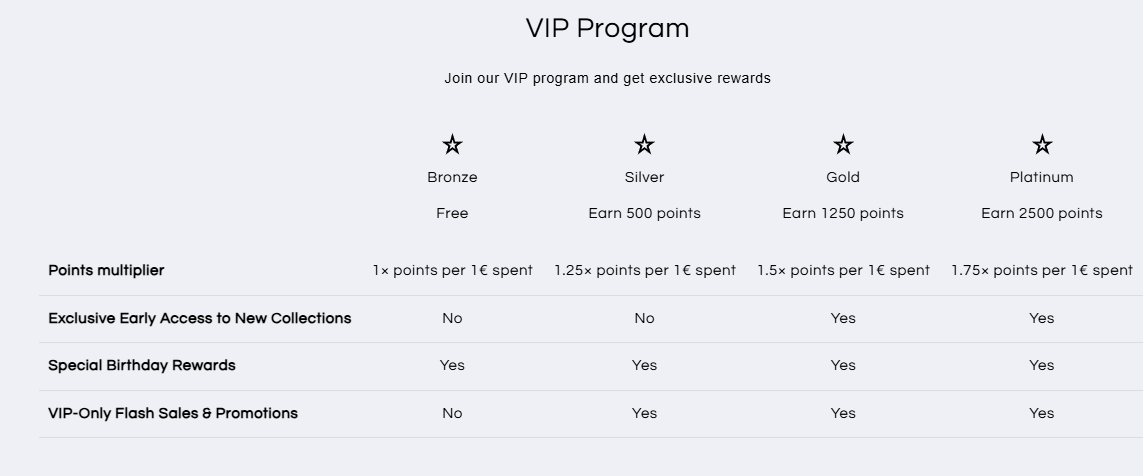Click 'Earn 1250 points' under Gold
Screen dimensions: 1143x476
(x=843, y=214)
